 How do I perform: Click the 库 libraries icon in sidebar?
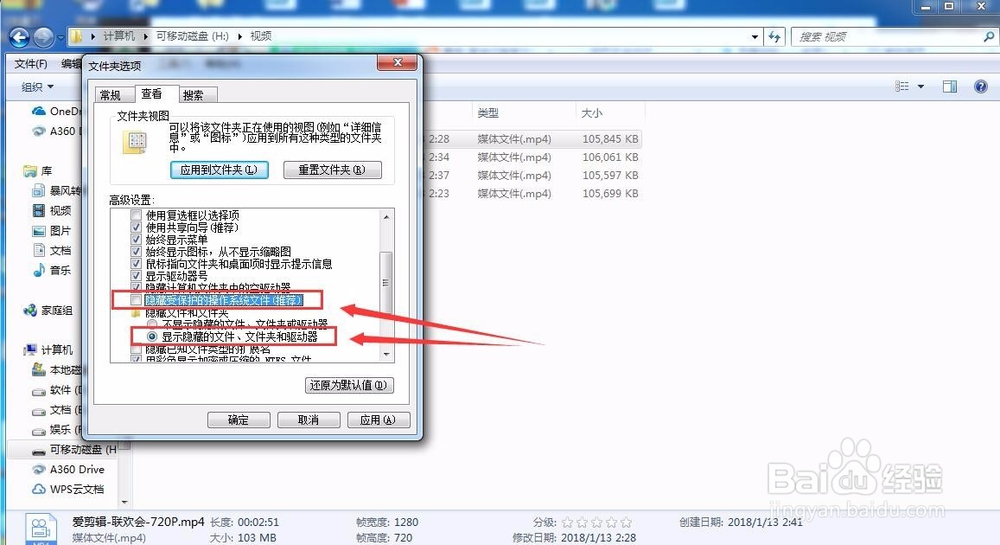[x=30, y=171]
